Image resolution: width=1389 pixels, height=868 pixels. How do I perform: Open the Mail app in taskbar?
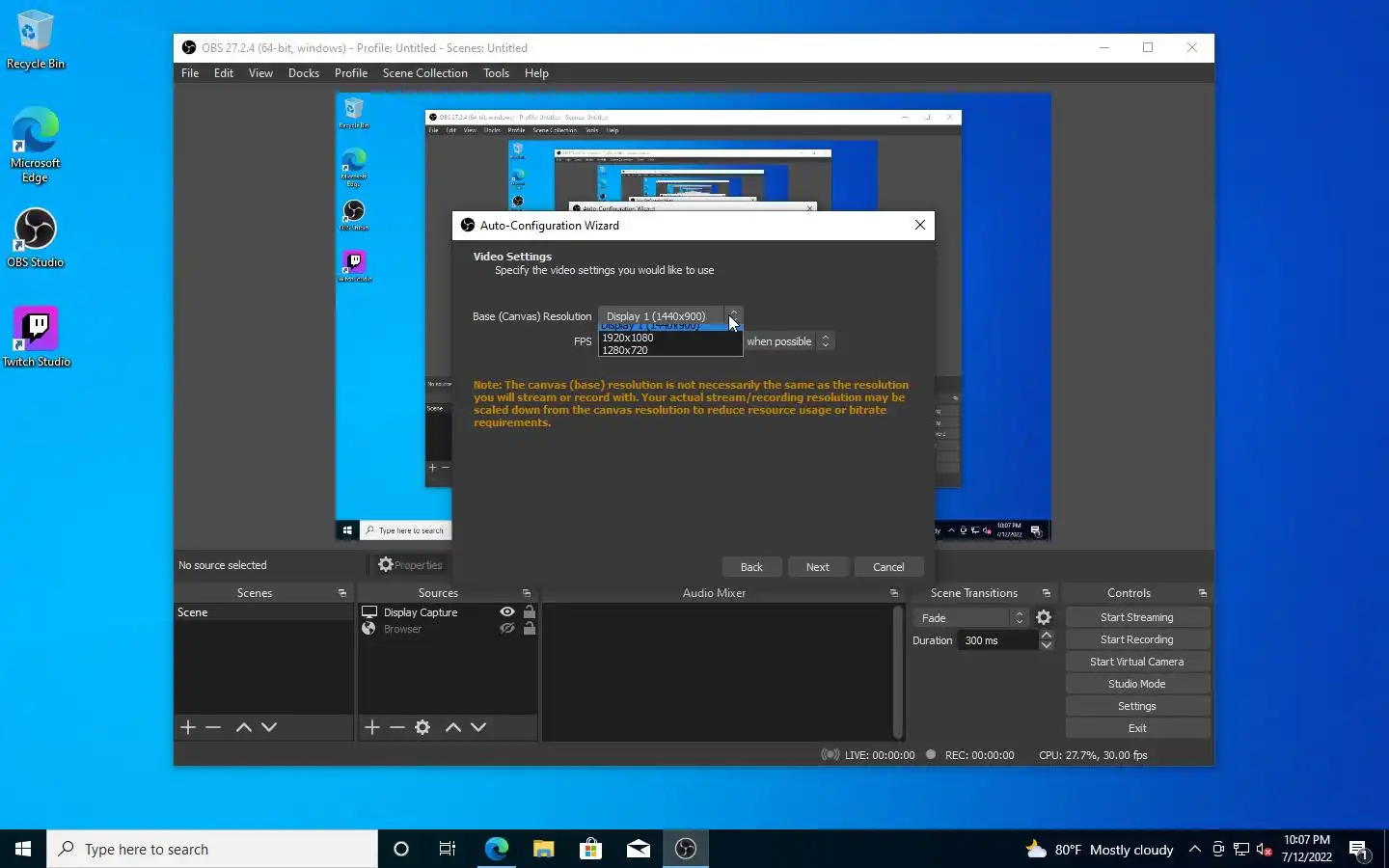(639, 849)
